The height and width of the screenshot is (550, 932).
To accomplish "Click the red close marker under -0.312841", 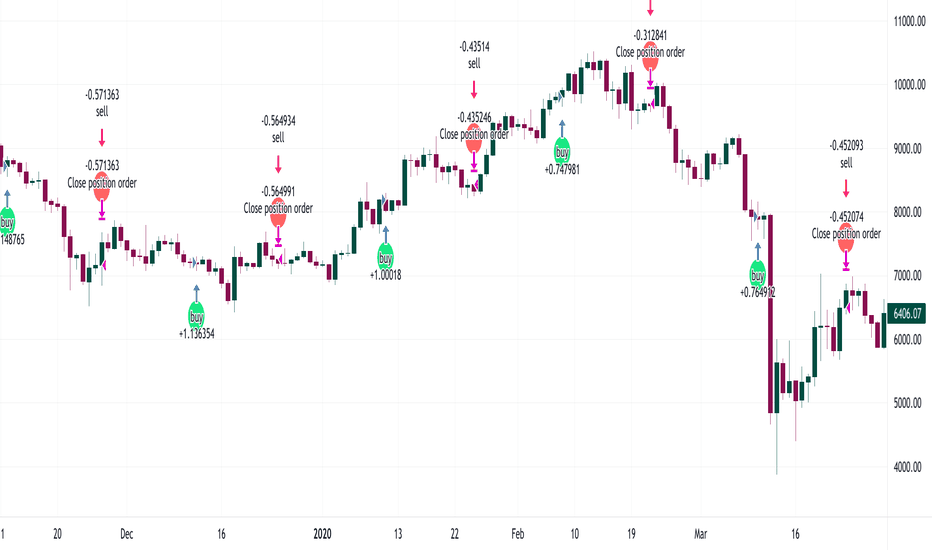I will click(650, 56).
